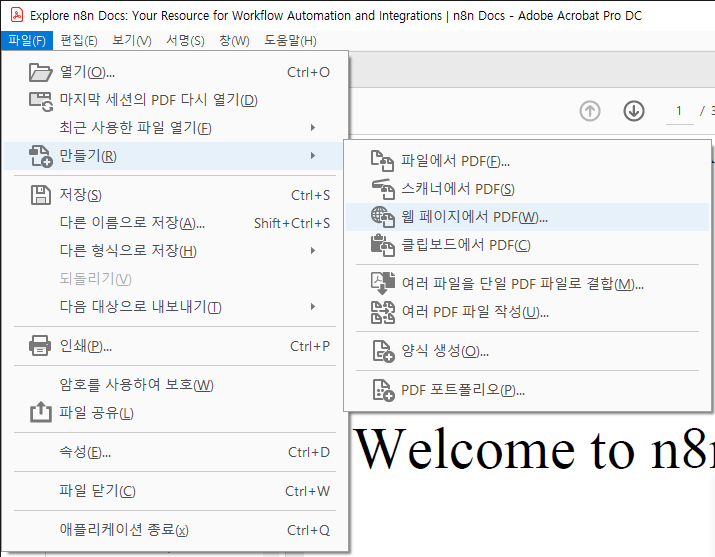Viewport: 715px width, 557px height.
Task: Open the 파일(F) menu
Action: click(27, 41)
